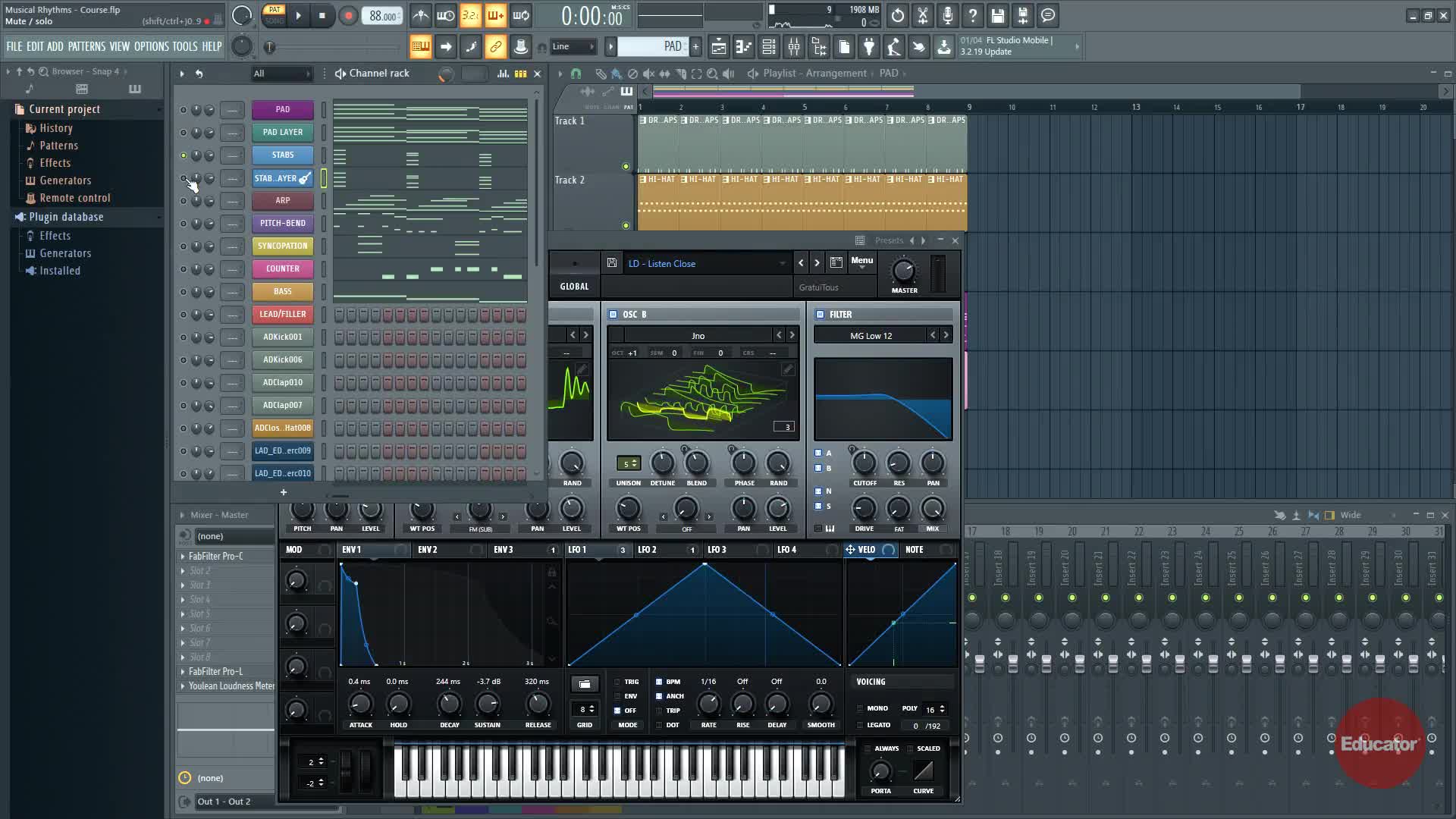Toggle the FILTER enable checkbox
Viewport: 1456px width, 819px height.
pyautogui.click(x=820, y=315)
